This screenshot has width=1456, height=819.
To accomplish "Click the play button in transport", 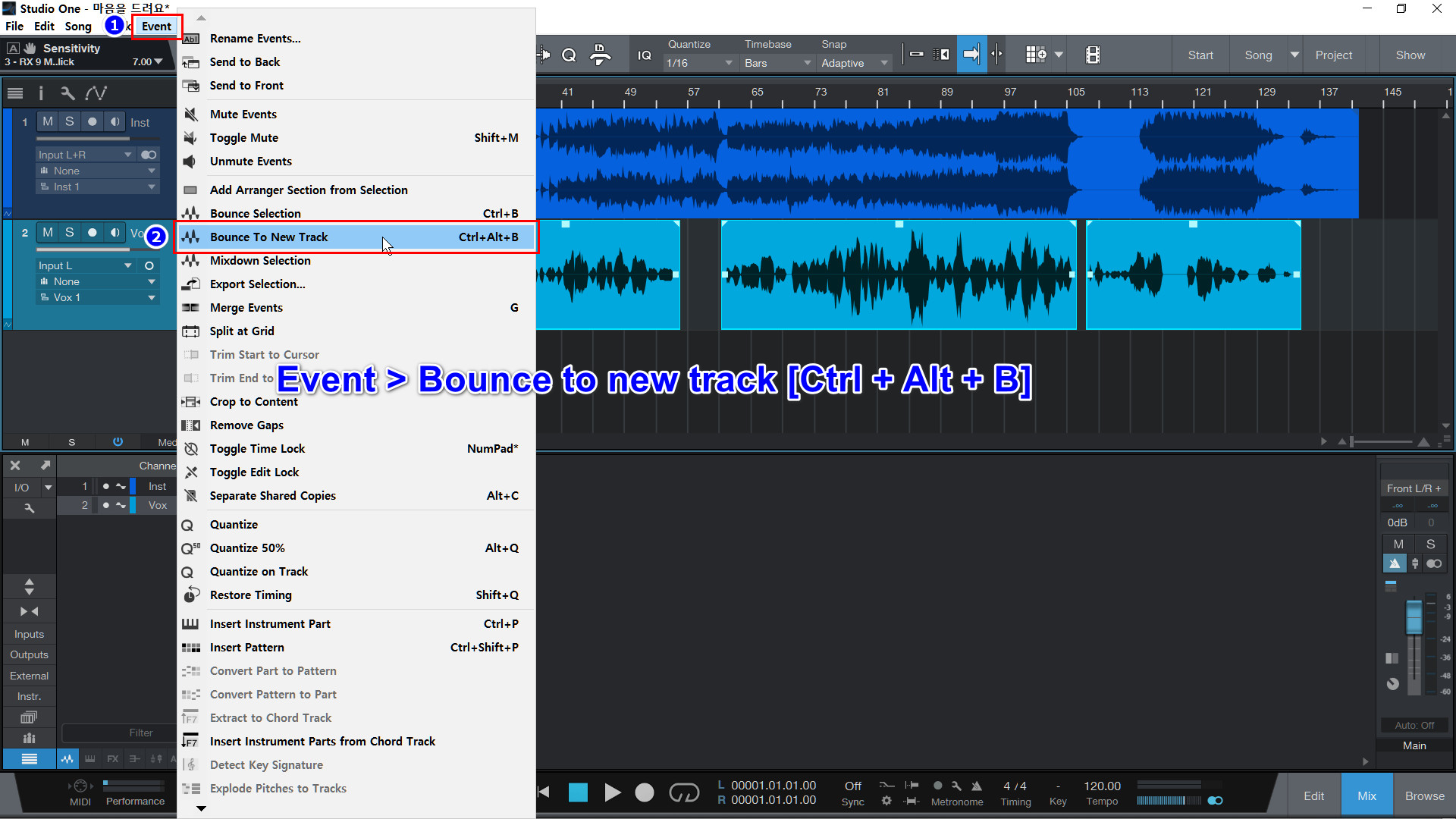I will point(612,793).
